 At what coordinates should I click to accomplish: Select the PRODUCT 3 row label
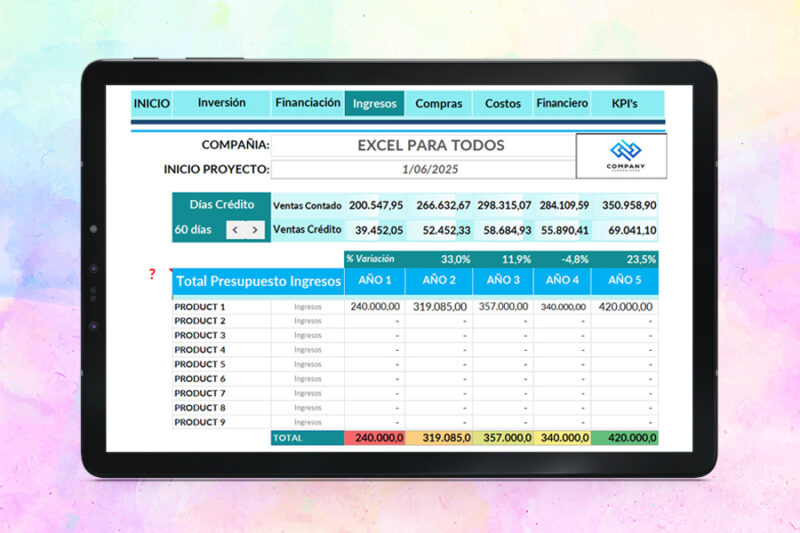coord(200,336)
